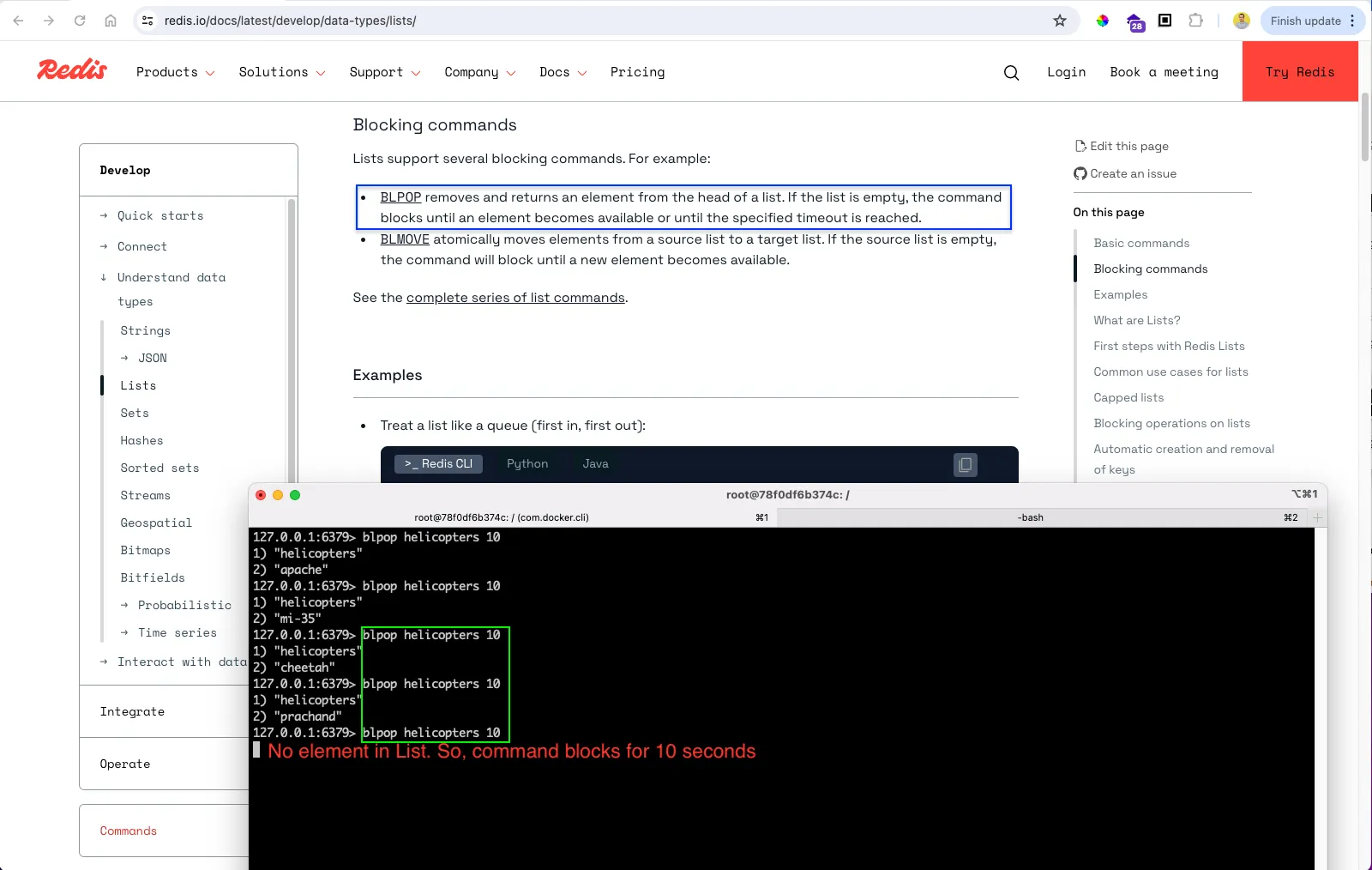Select the Python code tab

(527, 464)
